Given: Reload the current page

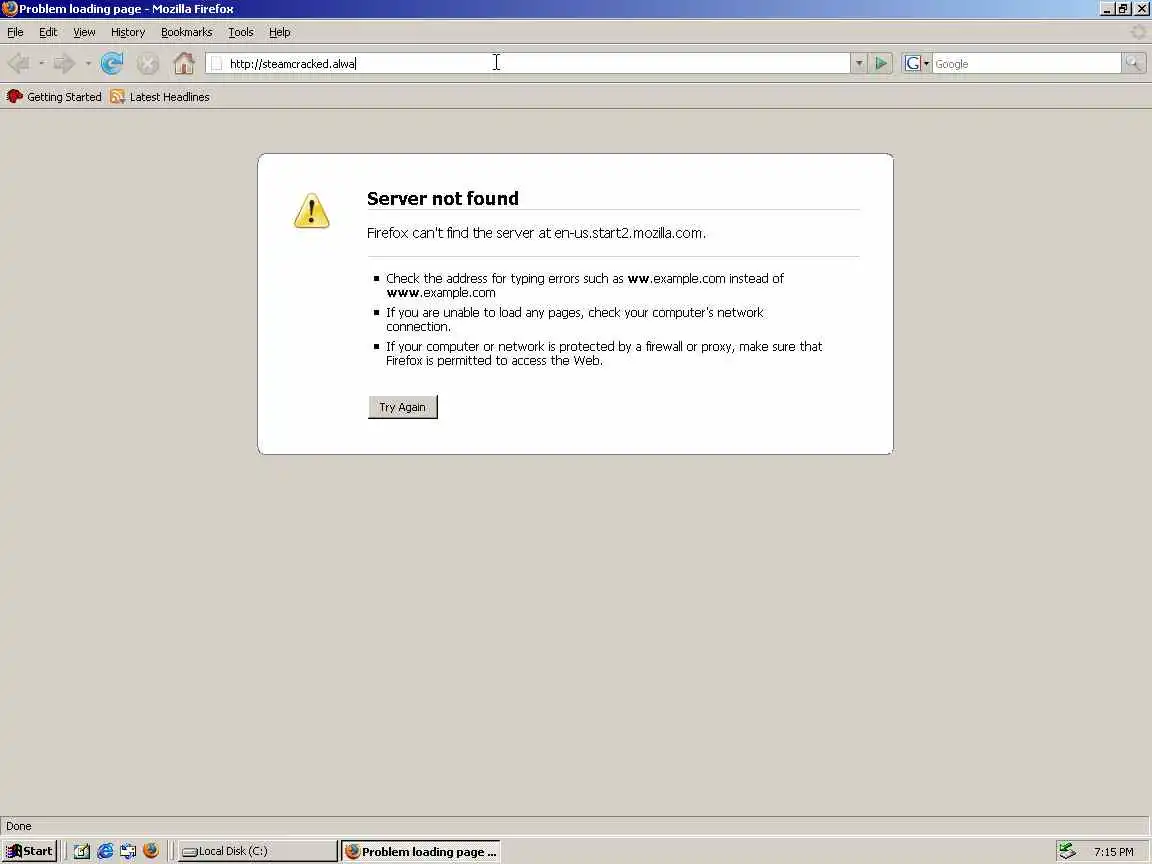Looking at the screenshot, I should (x=112, y=64).
